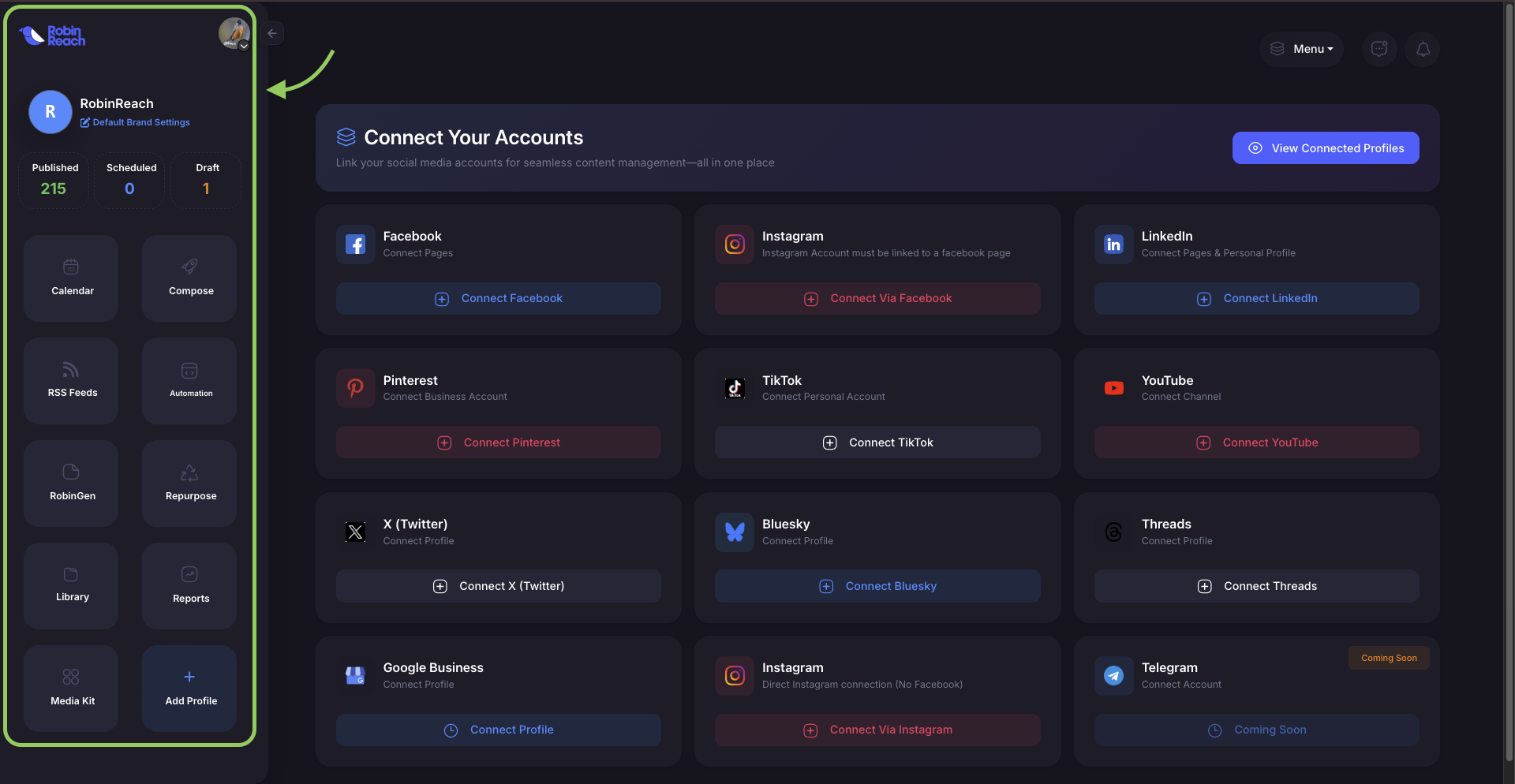Collapse the sidebar with the back arrow

[x=272, y=33]
